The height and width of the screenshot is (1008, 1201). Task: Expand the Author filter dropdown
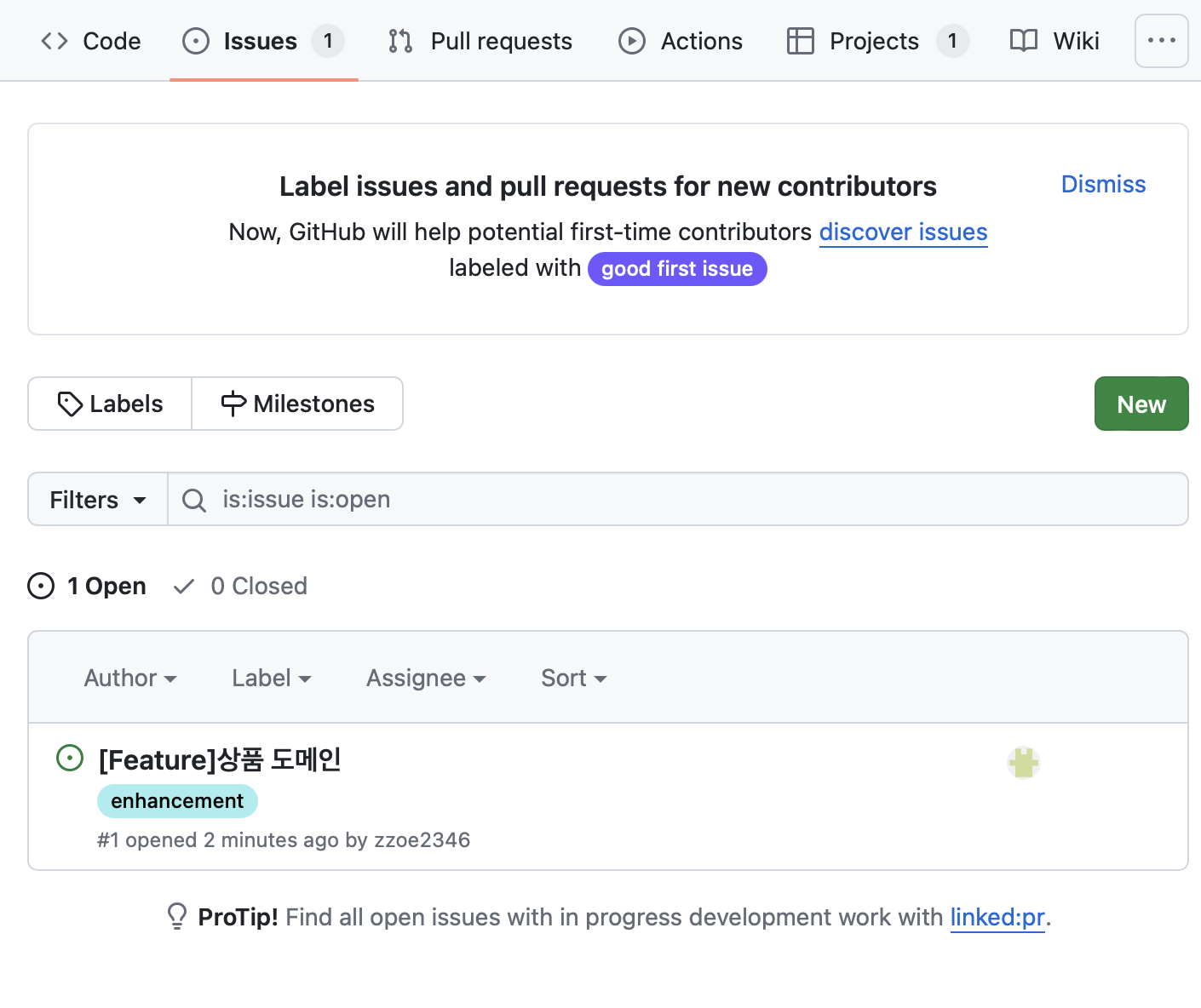coord(130,678)
